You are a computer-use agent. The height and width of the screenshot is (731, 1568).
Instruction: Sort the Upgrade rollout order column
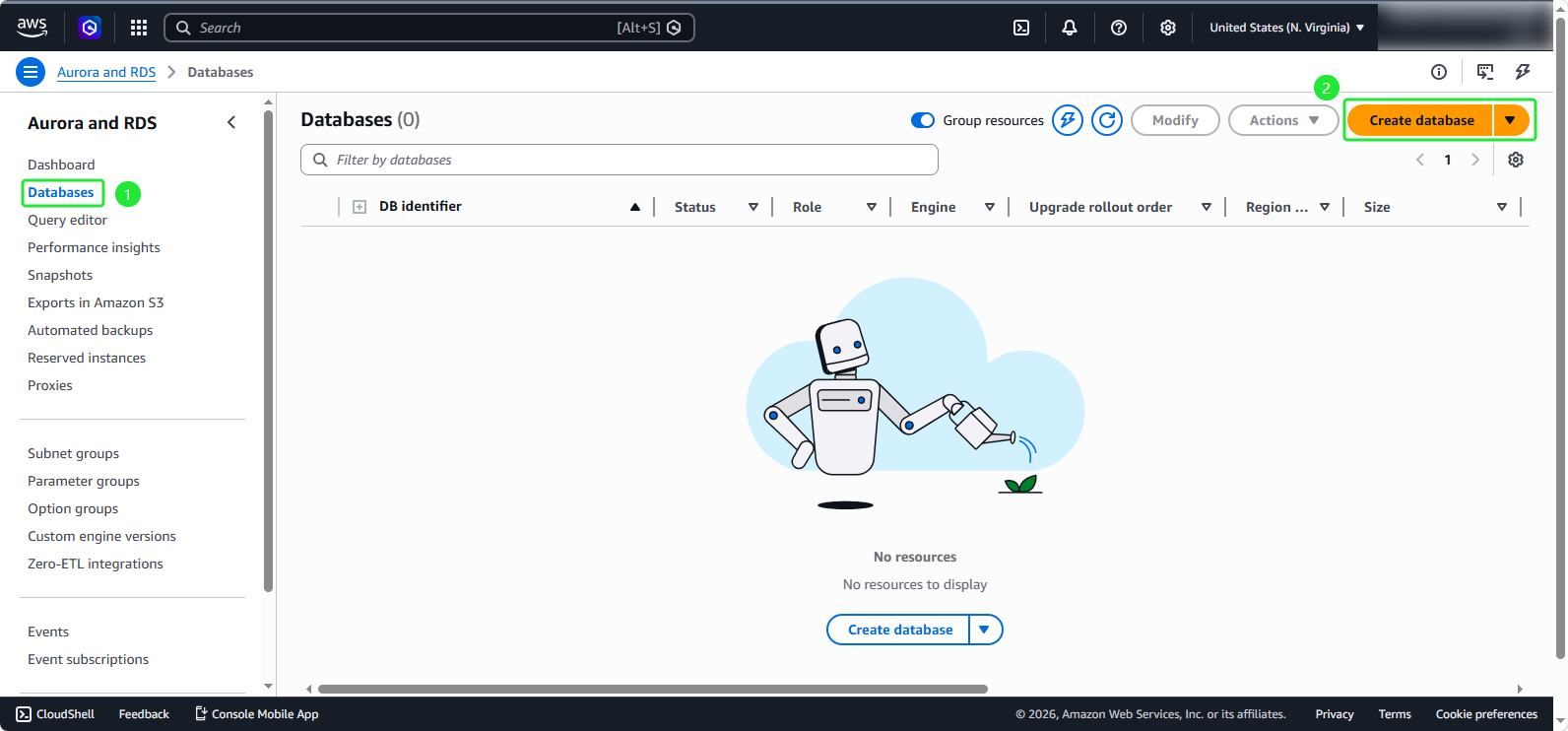[x=1207, y=207]
